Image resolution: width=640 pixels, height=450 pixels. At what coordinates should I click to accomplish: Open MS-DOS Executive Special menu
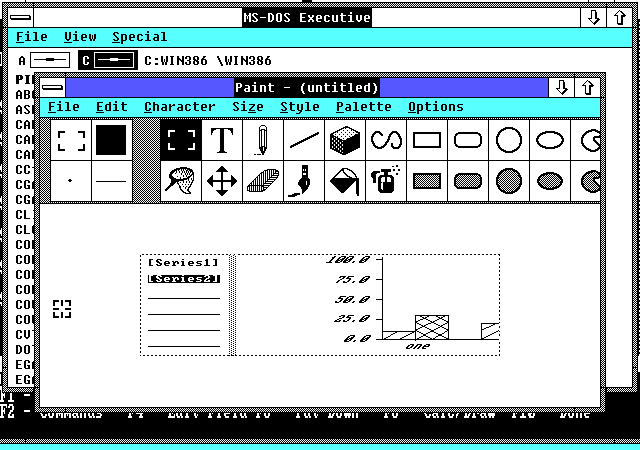point(140,37)
